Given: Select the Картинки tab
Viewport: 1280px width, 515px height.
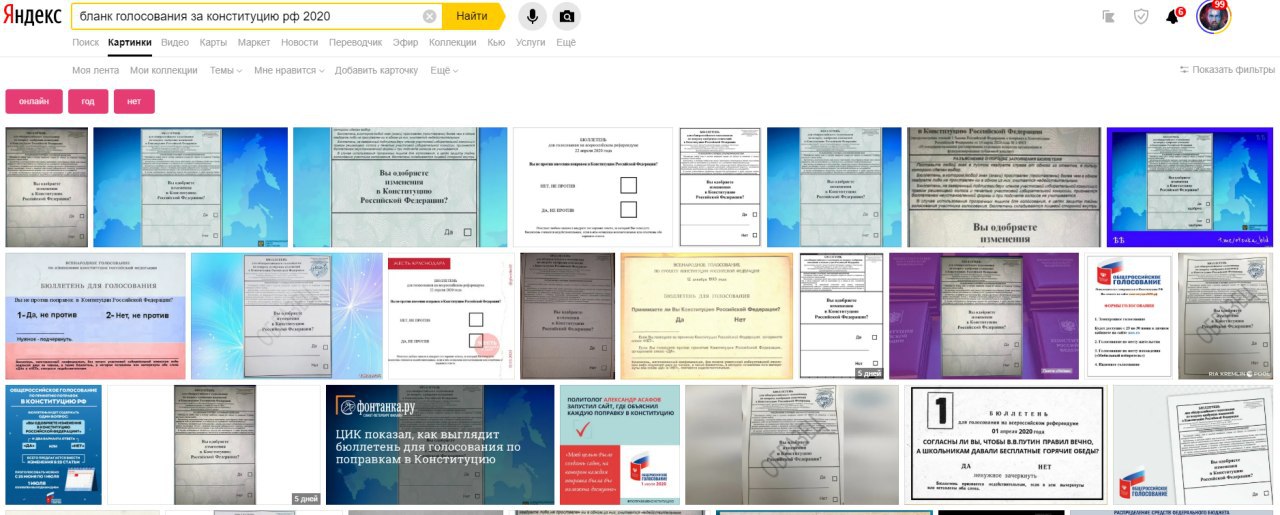Looking at the screenshot, I should (130, 43).
